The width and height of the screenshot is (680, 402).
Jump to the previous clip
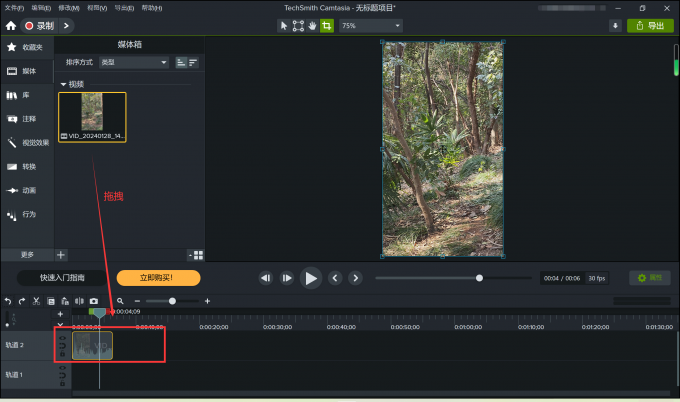(x=335, y=278)
